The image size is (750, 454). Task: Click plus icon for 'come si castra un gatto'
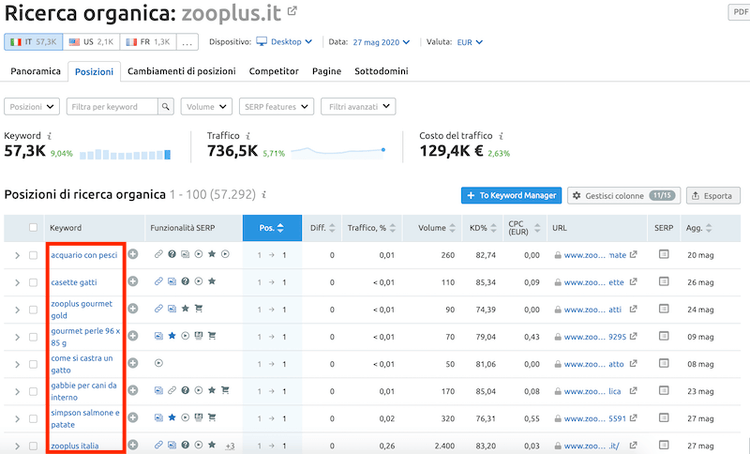pos(133,364)
